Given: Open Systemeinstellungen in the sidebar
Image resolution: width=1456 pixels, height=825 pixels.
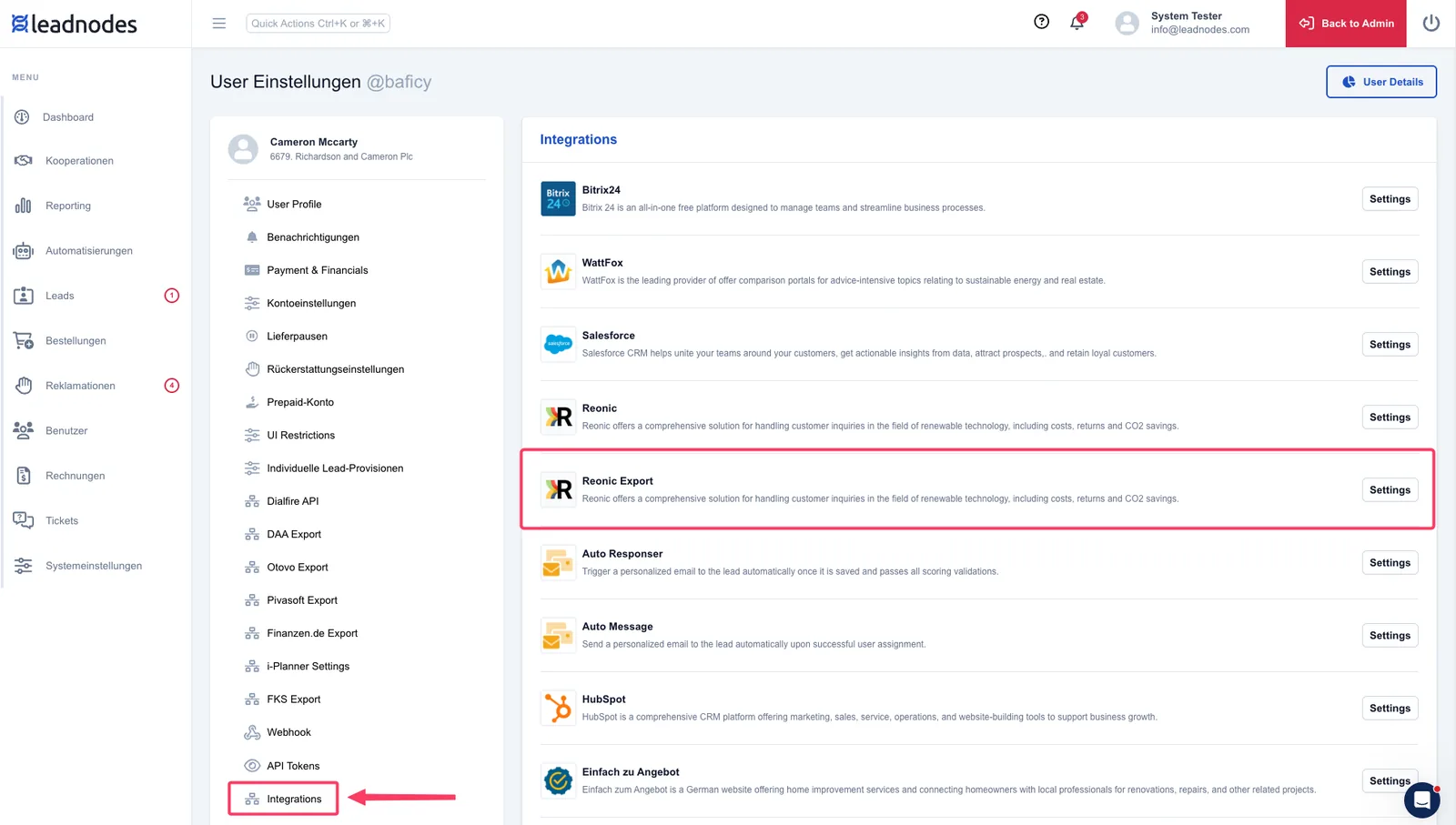Looking at the screenshot, I should [96, 566].
